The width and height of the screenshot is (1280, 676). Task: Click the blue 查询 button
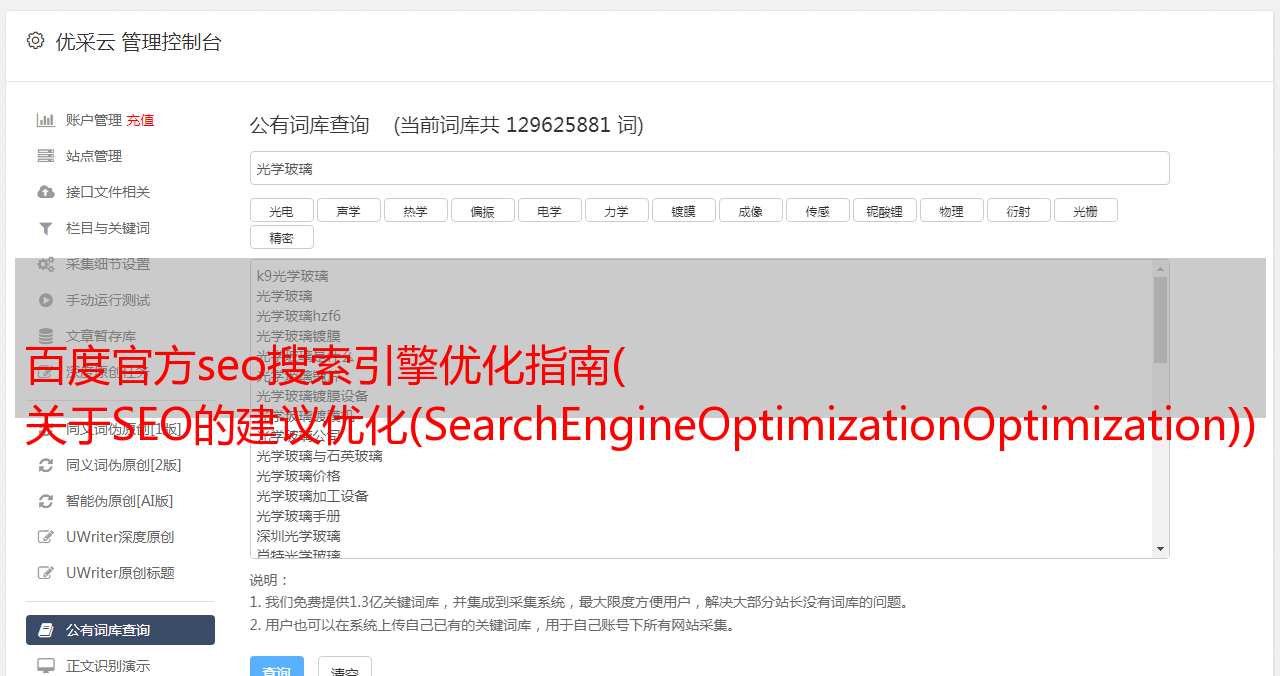click(x=277, y=668)
